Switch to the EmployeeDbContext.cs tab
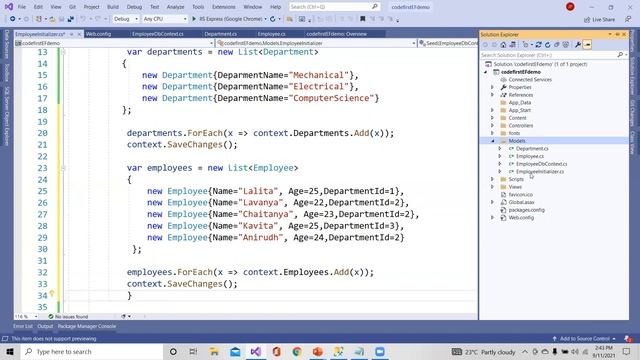The width and height of the screenshot is (640, 360). coord(158,34)
